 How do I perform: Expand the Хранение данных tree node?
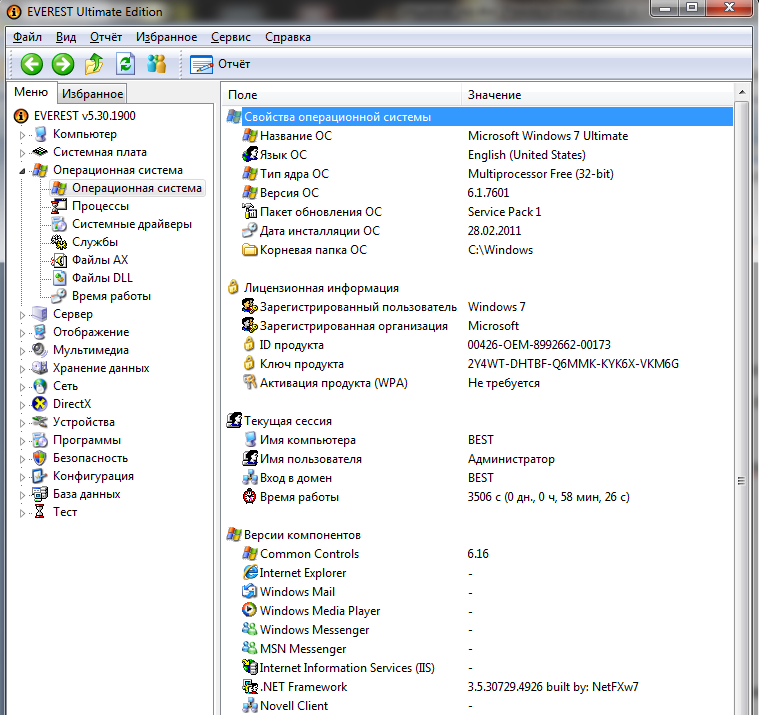pos(22,369)
